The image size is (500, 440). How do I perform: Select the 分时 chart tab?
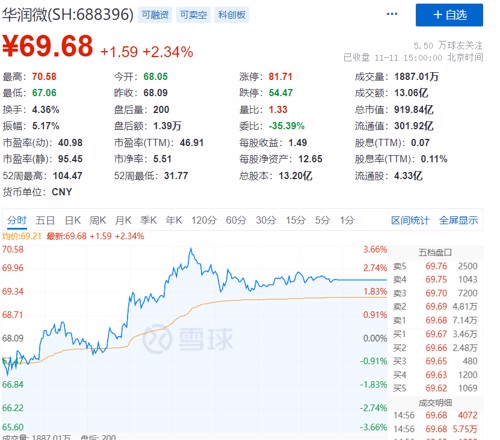(x=17, y=220)
